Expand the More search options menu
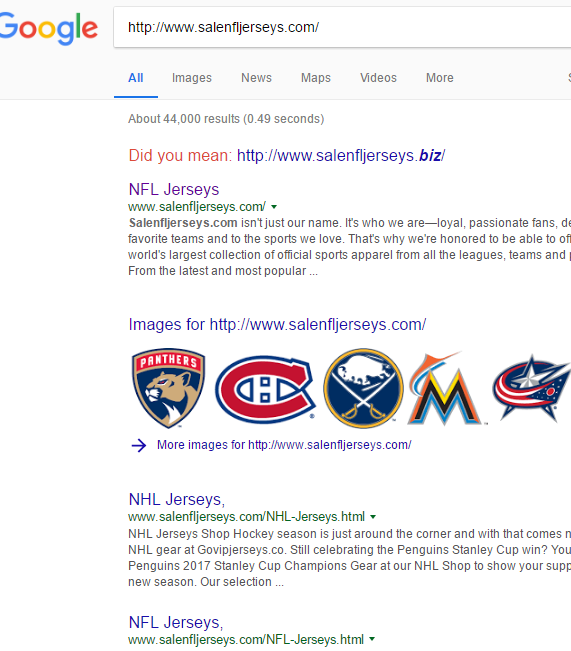The width and height of the screenshot is (571, 651). pos(440,78)
